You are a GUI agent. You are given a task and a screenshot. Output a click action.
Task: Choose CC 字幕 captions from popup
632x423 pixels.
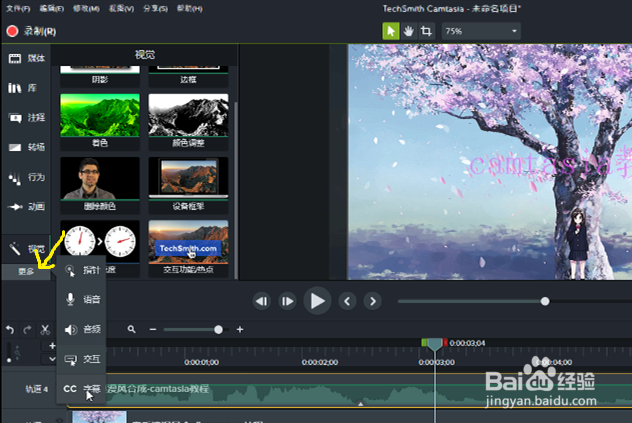(82, 389)
